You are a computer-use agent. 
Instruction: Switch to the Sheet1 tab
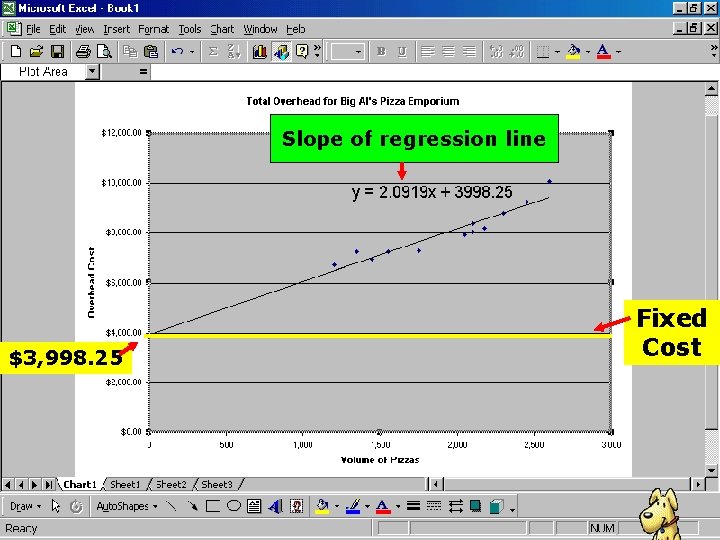click(x=125, y=484)
